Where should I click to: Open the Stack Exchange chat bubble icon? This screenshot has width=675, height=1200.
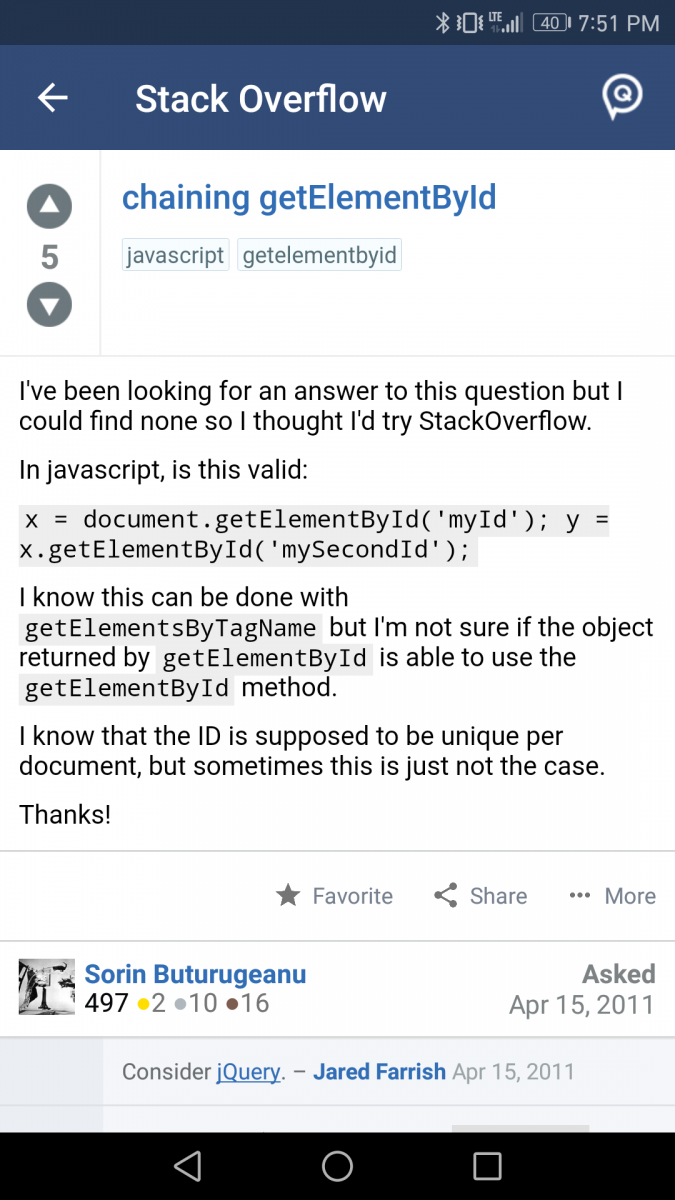[621, 97]
